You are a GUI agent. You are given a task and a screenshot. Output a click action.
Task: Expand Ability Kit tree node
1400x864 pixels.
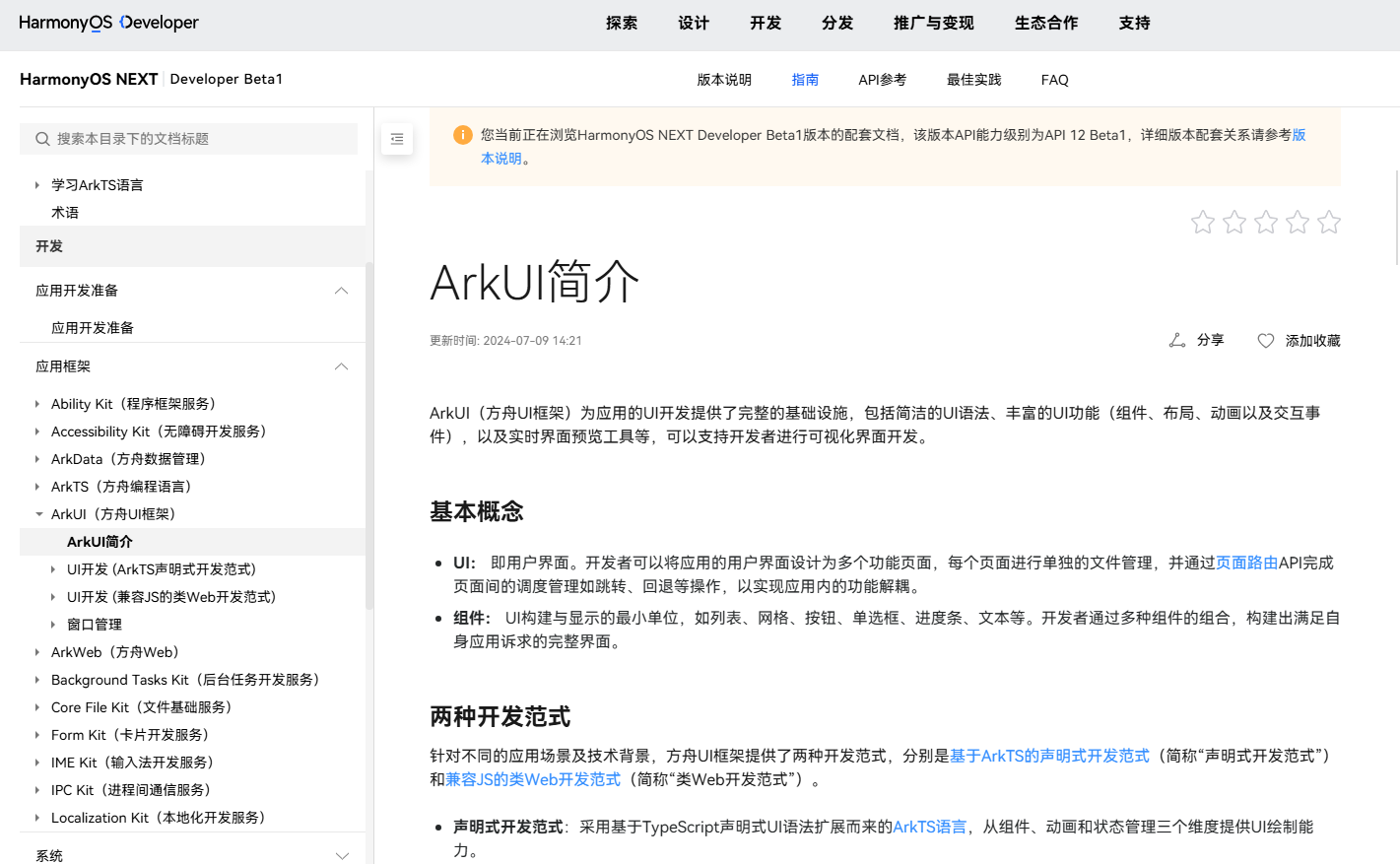pos(37,404)
